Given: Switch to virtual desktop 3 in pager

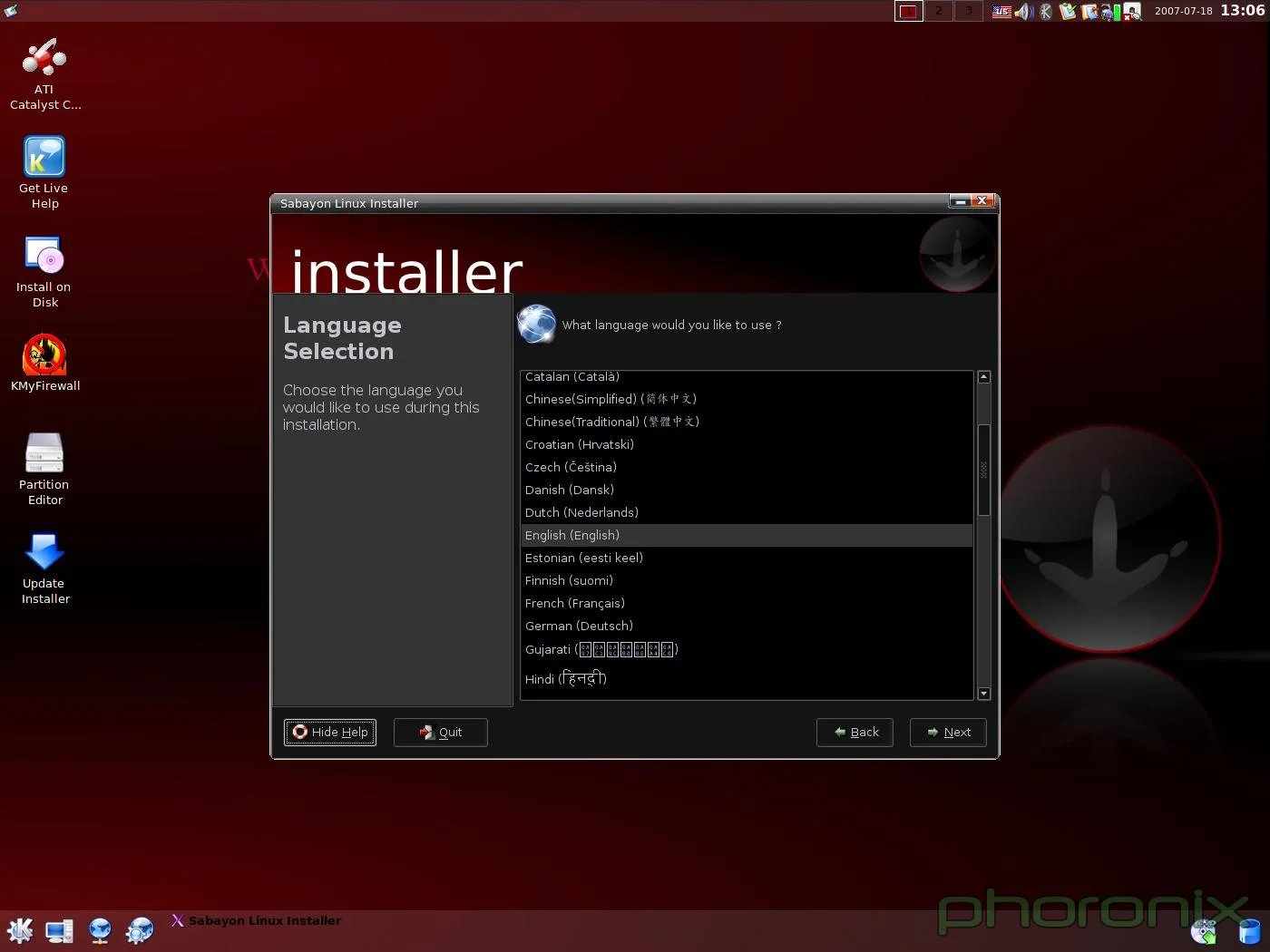Looking at the screenshot, I should pyautogui.click(x=969, y=11).
